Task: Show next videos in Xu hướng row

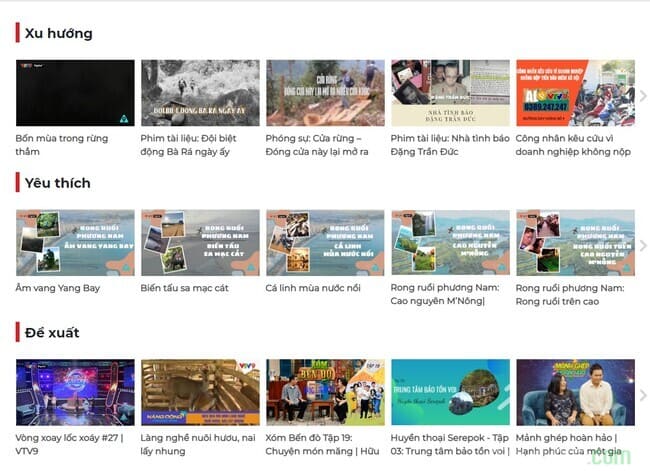Action: pyautogui.click(x=643, y=96)
